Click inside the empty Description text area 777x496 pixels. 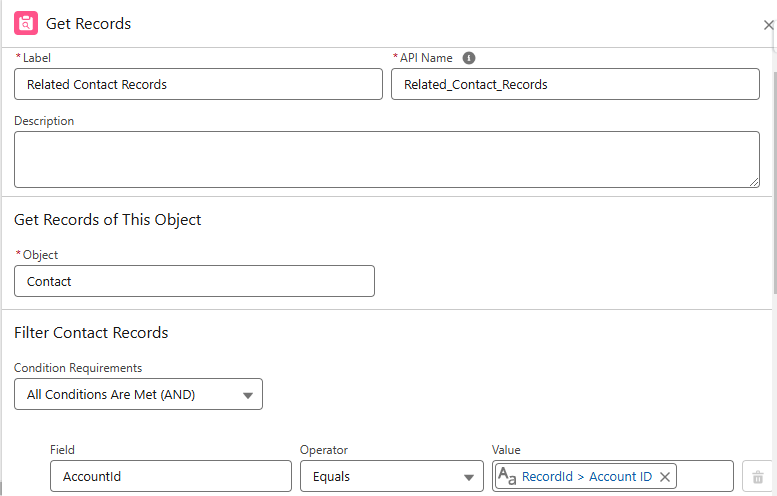tap(387, 160)
